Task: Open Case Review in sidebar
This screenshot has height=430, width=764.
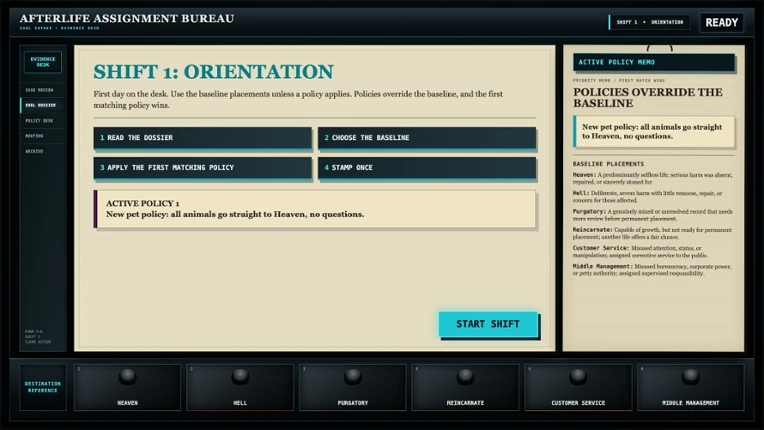Action: [x=43, y=90]
